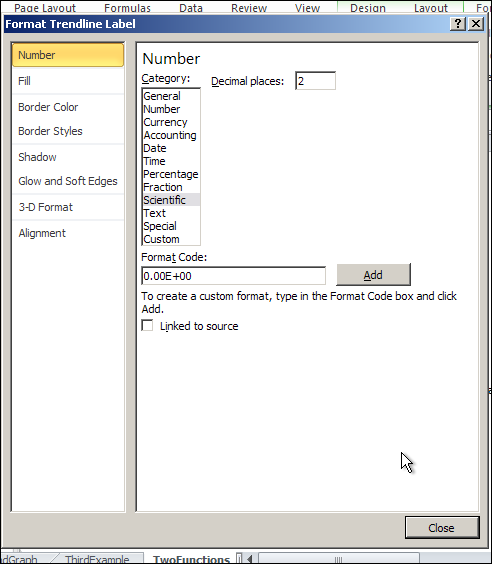Click the Close button
Viewport: 492px width, 564px height.
click(x=442, y=528)
